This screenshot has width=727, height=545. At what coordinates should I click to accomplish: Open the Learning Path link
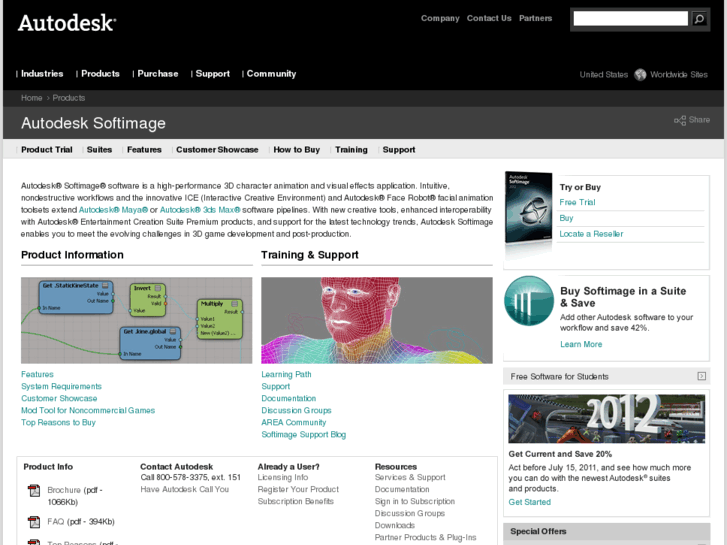[287, 374]
